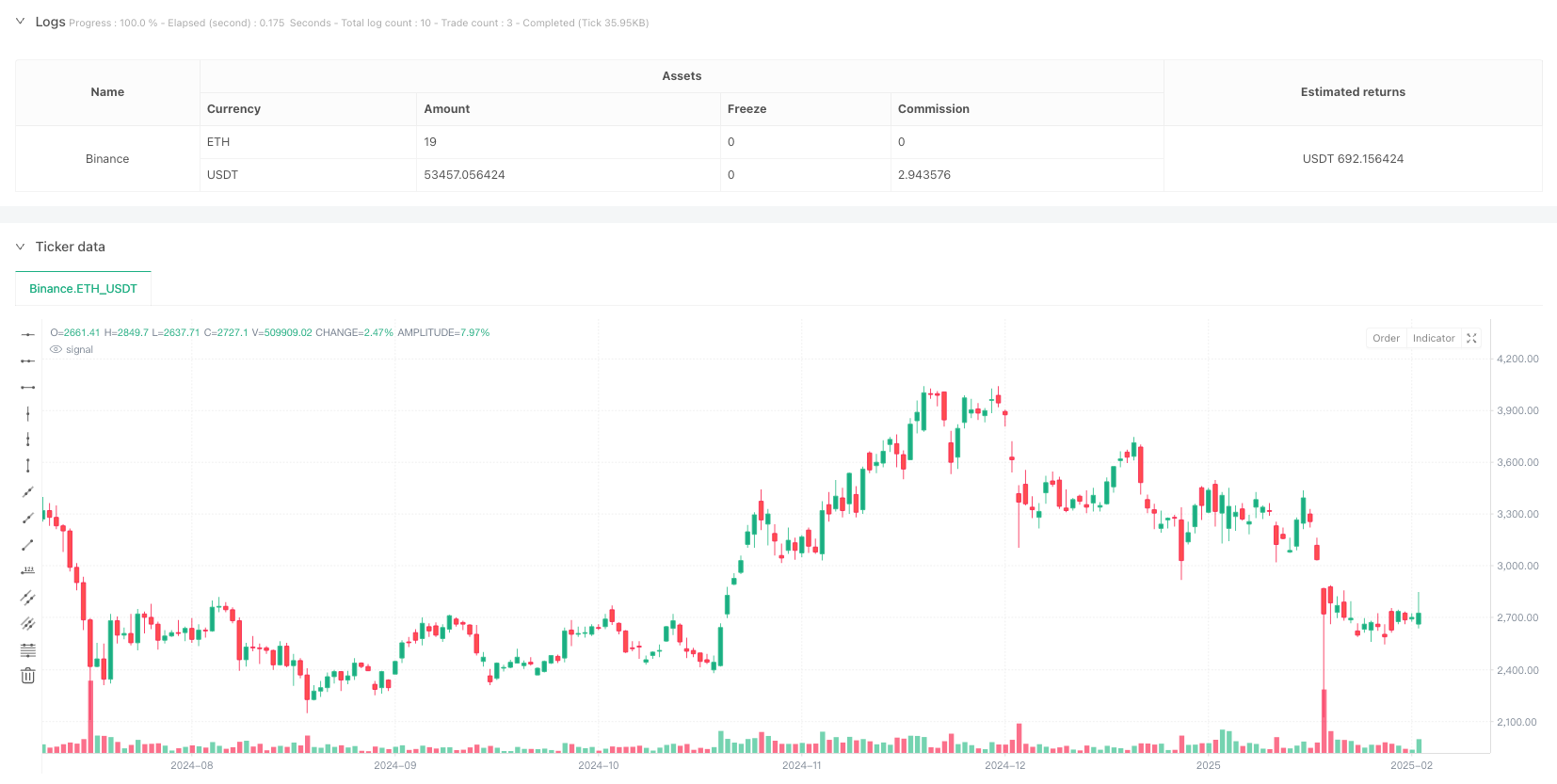Screen dimensions: 1557x784
Task: Click the Indicator button on chart
Action: [1433, 338]
